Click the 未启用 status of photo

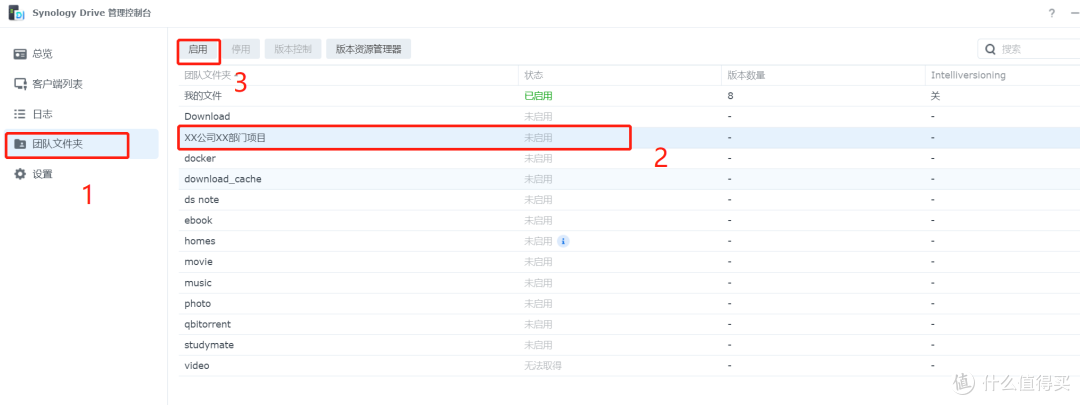[x=539, y=303]
